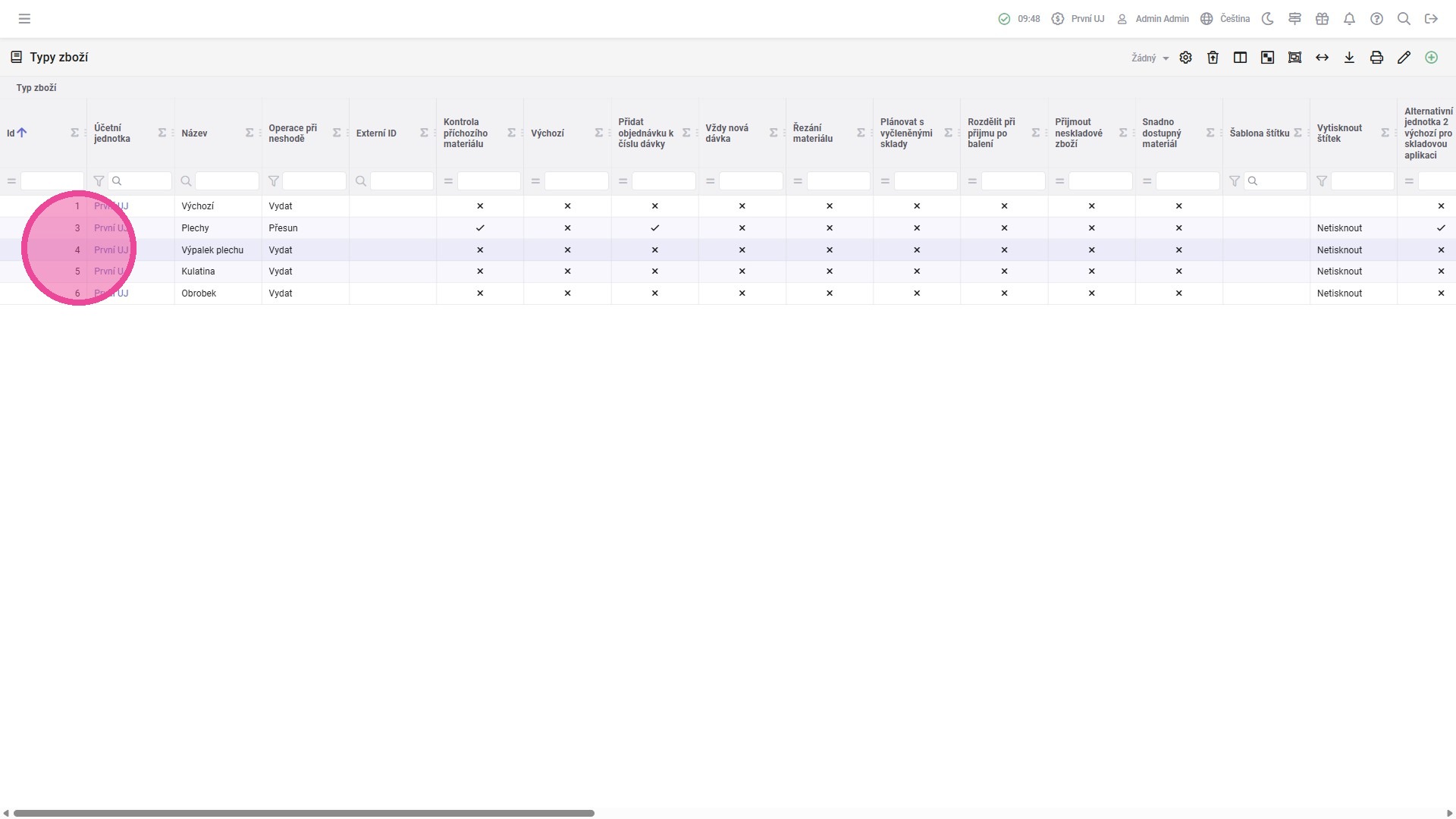Click the print icon in toolbar
This screenshot has height=819, width=1456.
coord(1376,58)
